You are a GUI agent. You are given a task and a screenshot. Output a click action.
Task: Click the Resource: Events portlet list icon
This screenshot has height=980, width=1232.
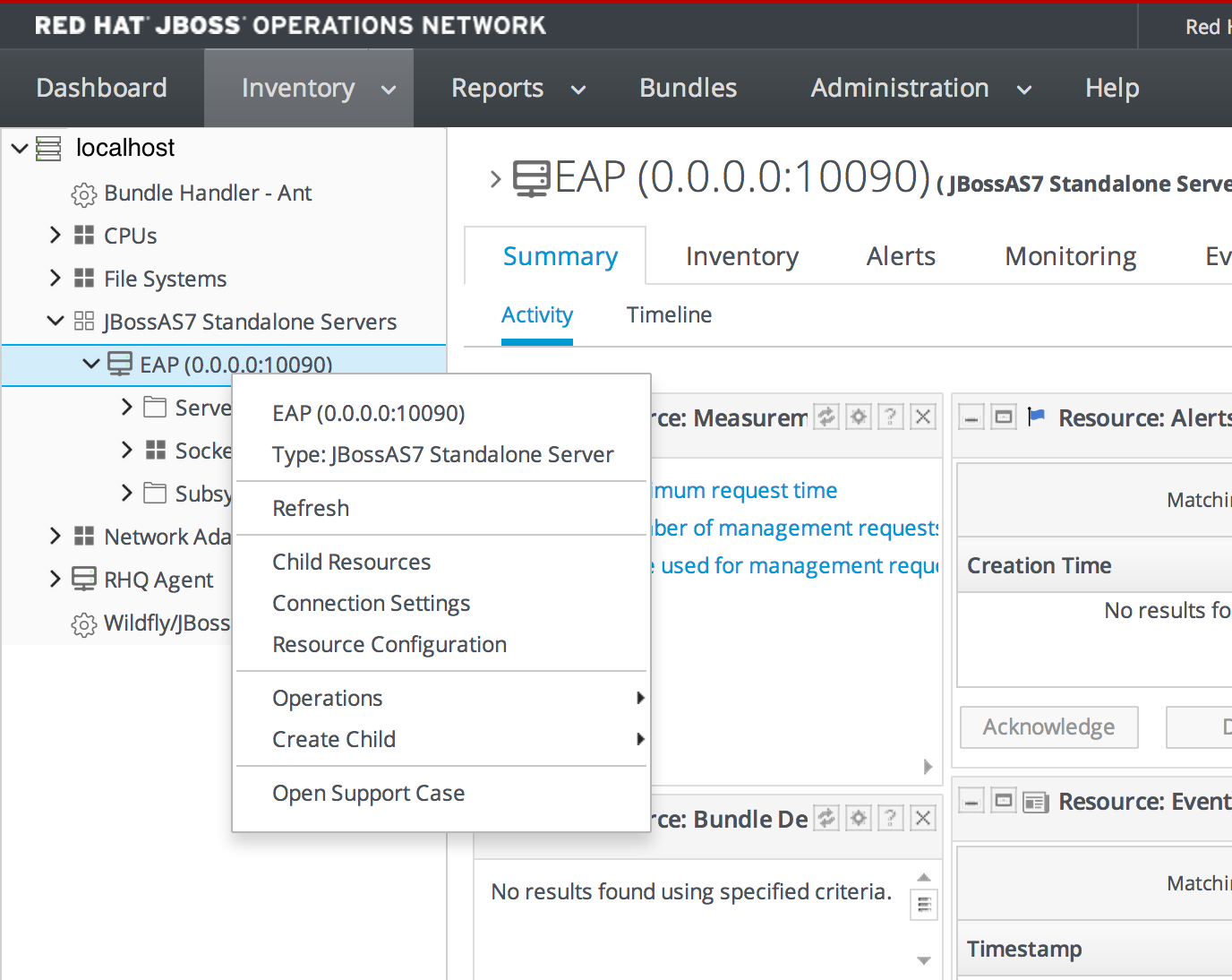click(1036, 802)
